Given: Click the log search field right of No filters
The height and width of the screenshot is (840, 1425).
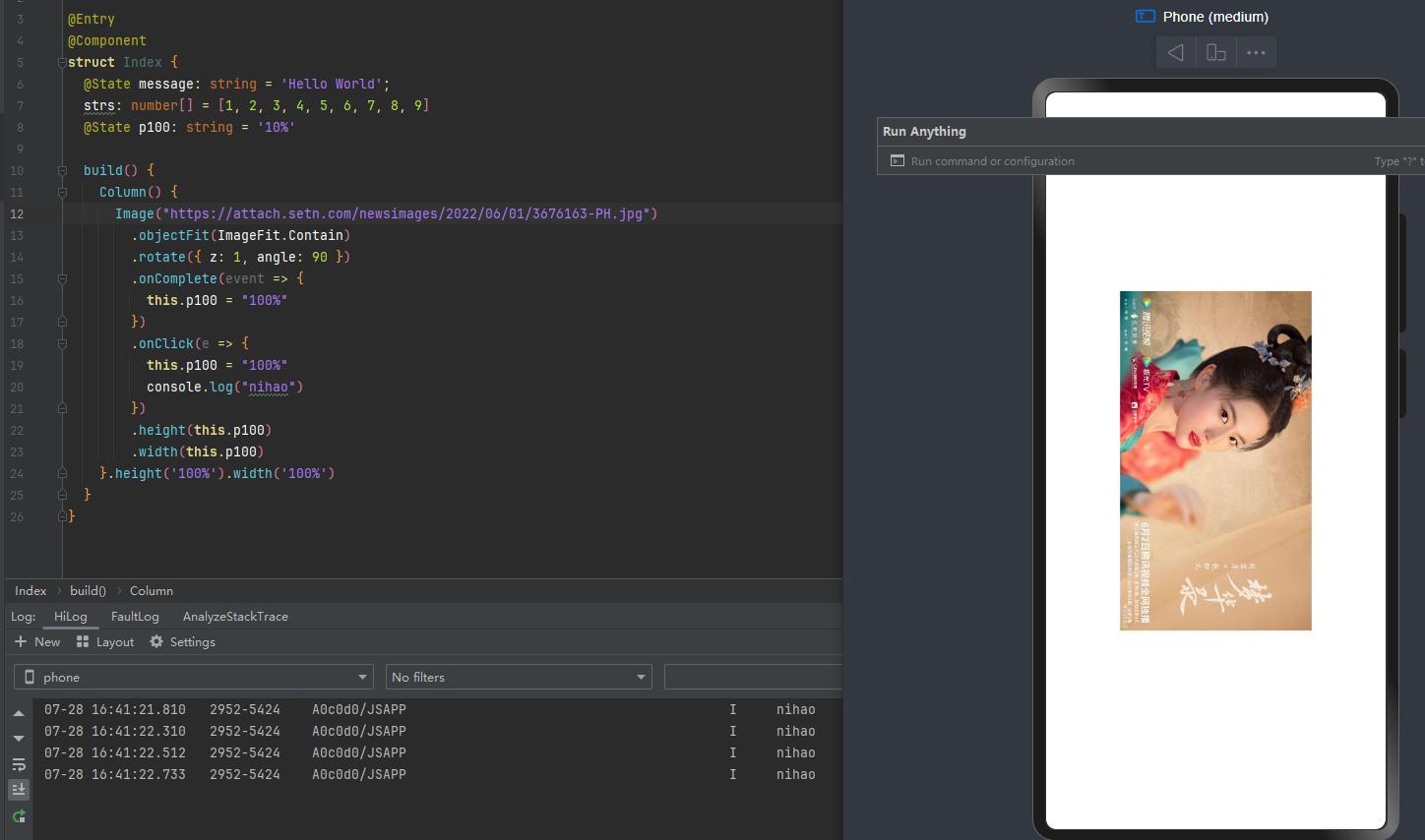Looking at the screenshot, I should click(753, 677).
